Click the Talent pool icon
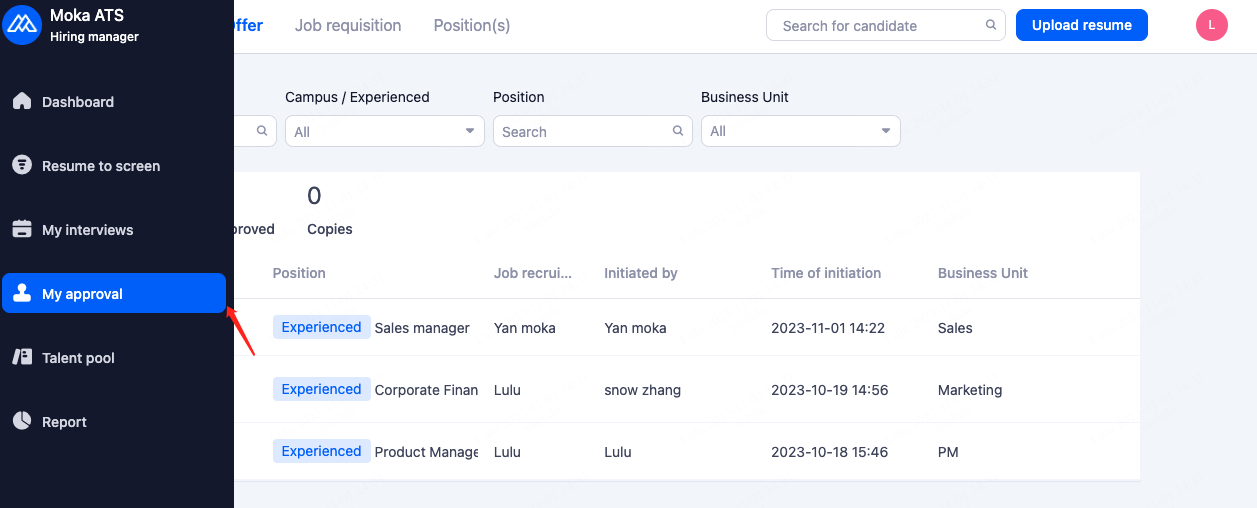The image size is (1257, 508). tap(22, 357)
